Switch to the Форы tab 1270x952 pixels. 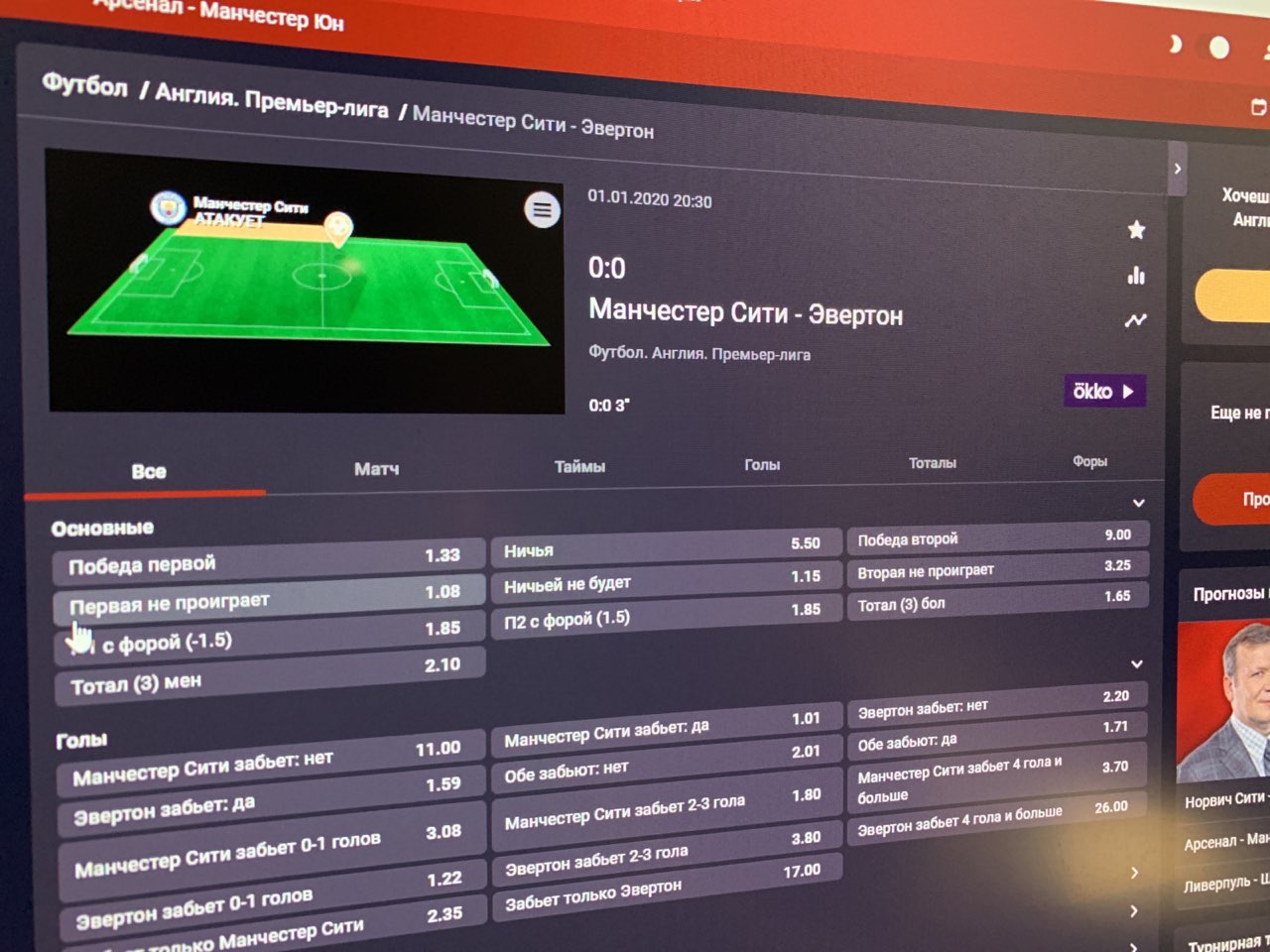[1089, 461]
